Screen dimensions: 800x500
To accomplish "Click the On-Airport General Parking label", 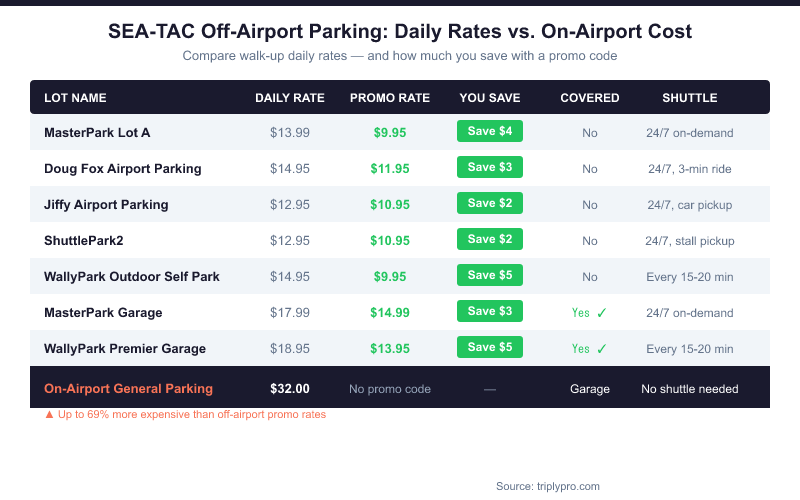I will click(128, 388).
